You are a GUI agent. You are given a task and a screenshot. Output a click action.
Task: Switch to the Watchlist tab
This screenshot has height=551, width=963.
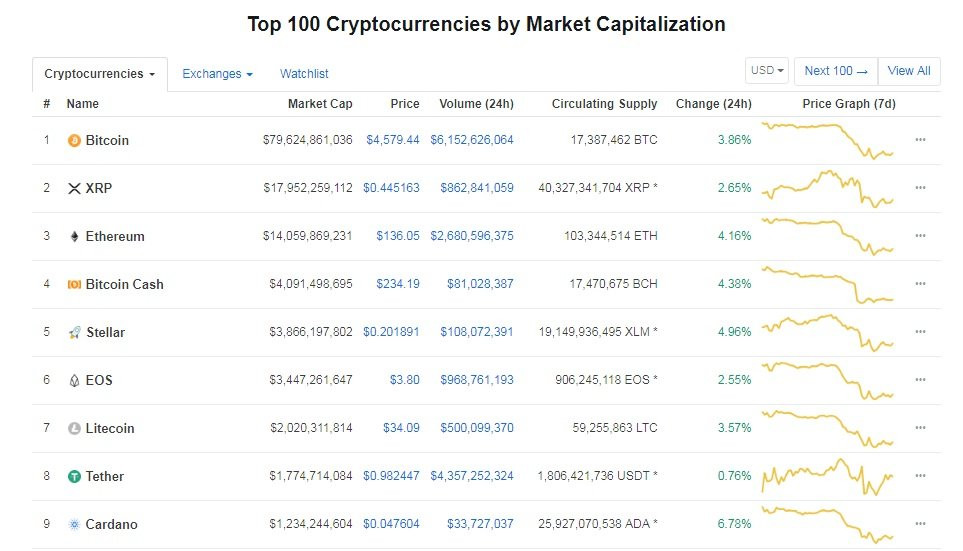304,74
